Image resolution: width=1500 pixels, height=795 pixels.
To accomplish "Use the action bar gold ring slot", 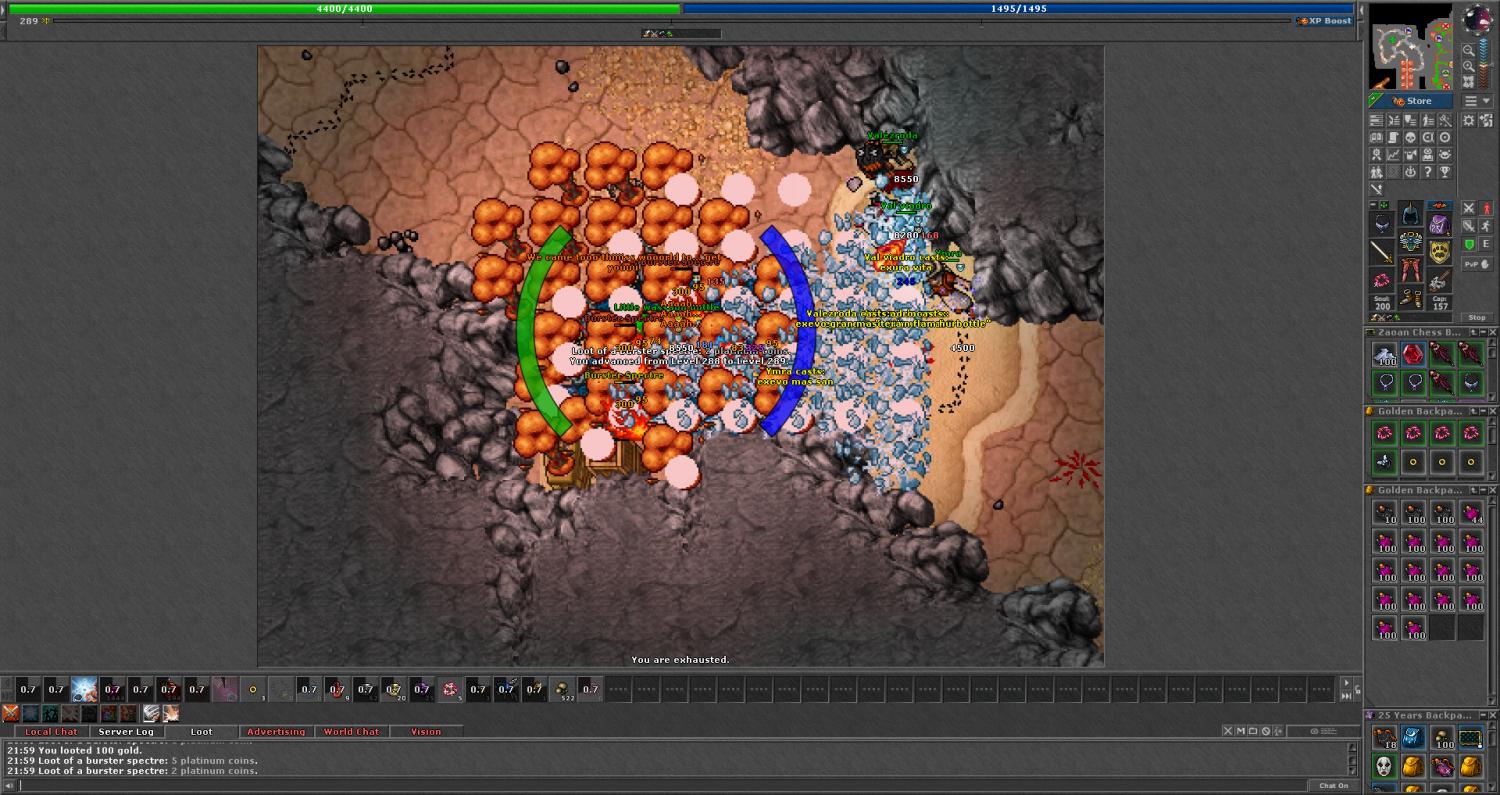I will (x=253, y=689).
